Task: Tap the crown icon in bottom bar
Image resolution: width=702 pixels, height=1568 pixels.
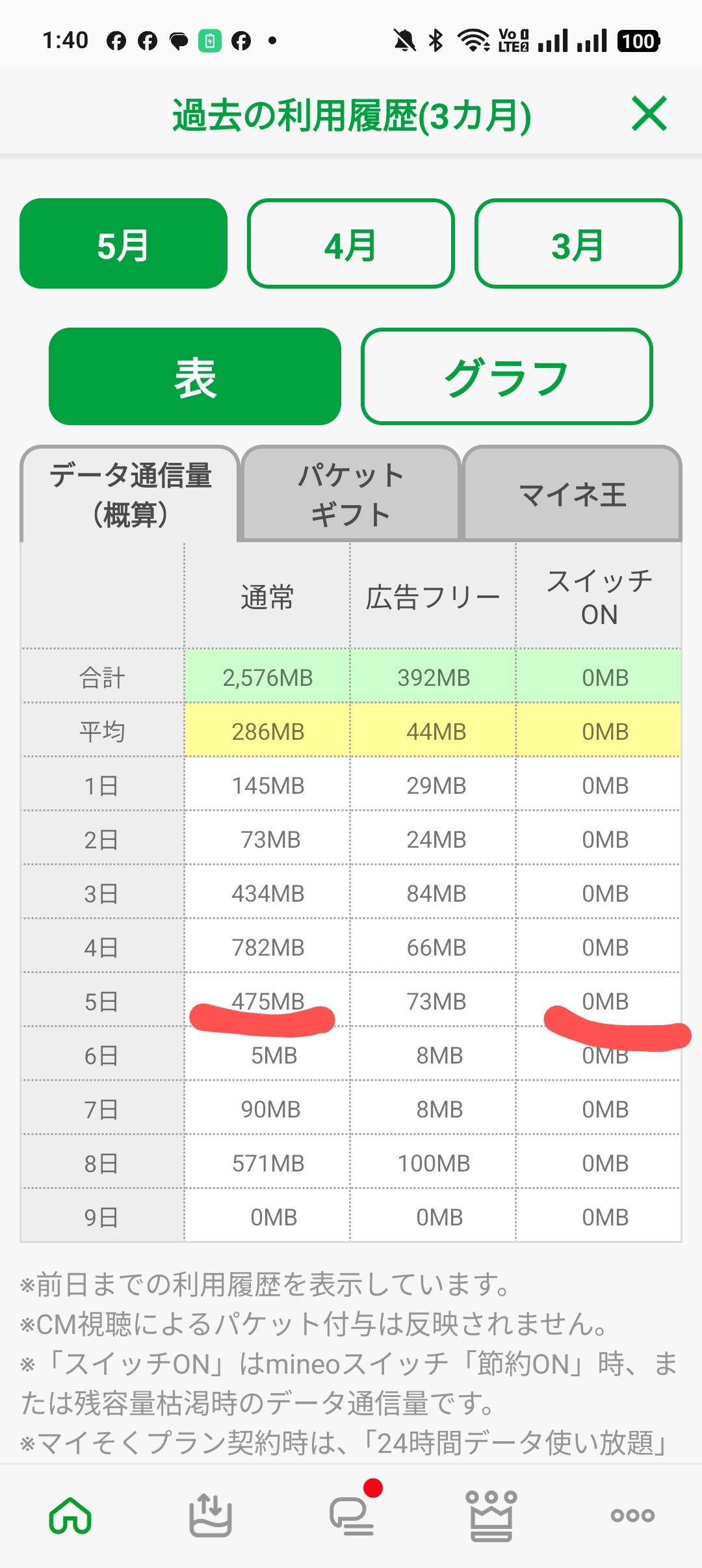Action: click(491, 1515)
